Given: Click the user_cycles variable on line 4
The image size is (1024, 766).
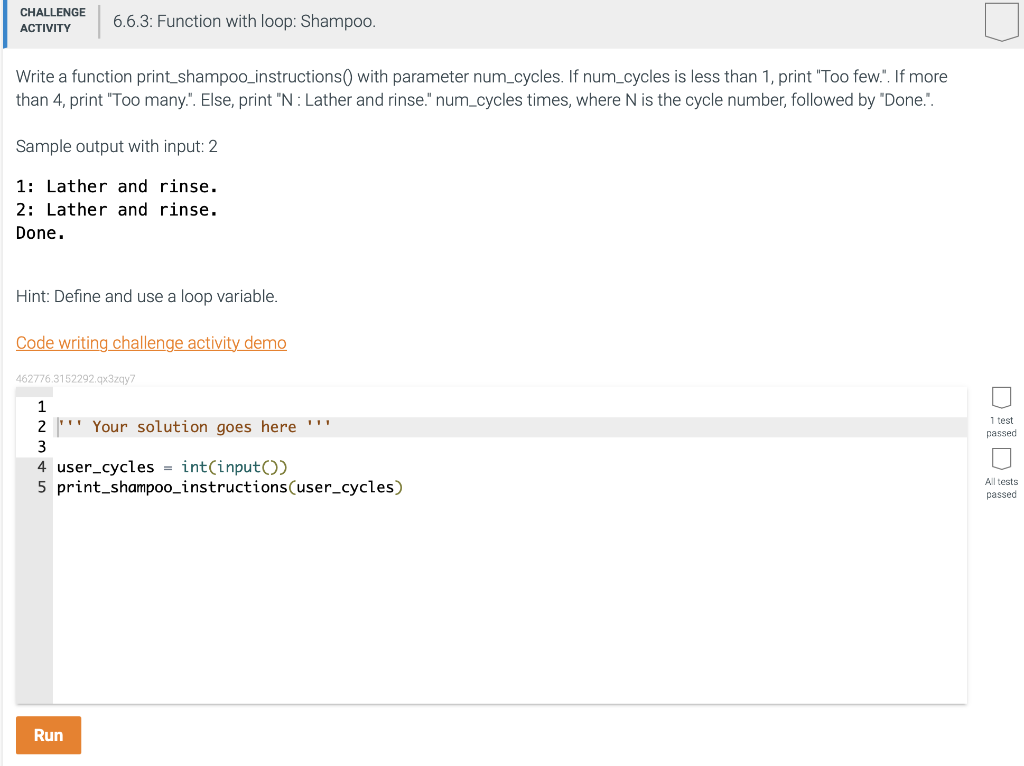Looking at the screenshot, I should (x=105, y=466).
